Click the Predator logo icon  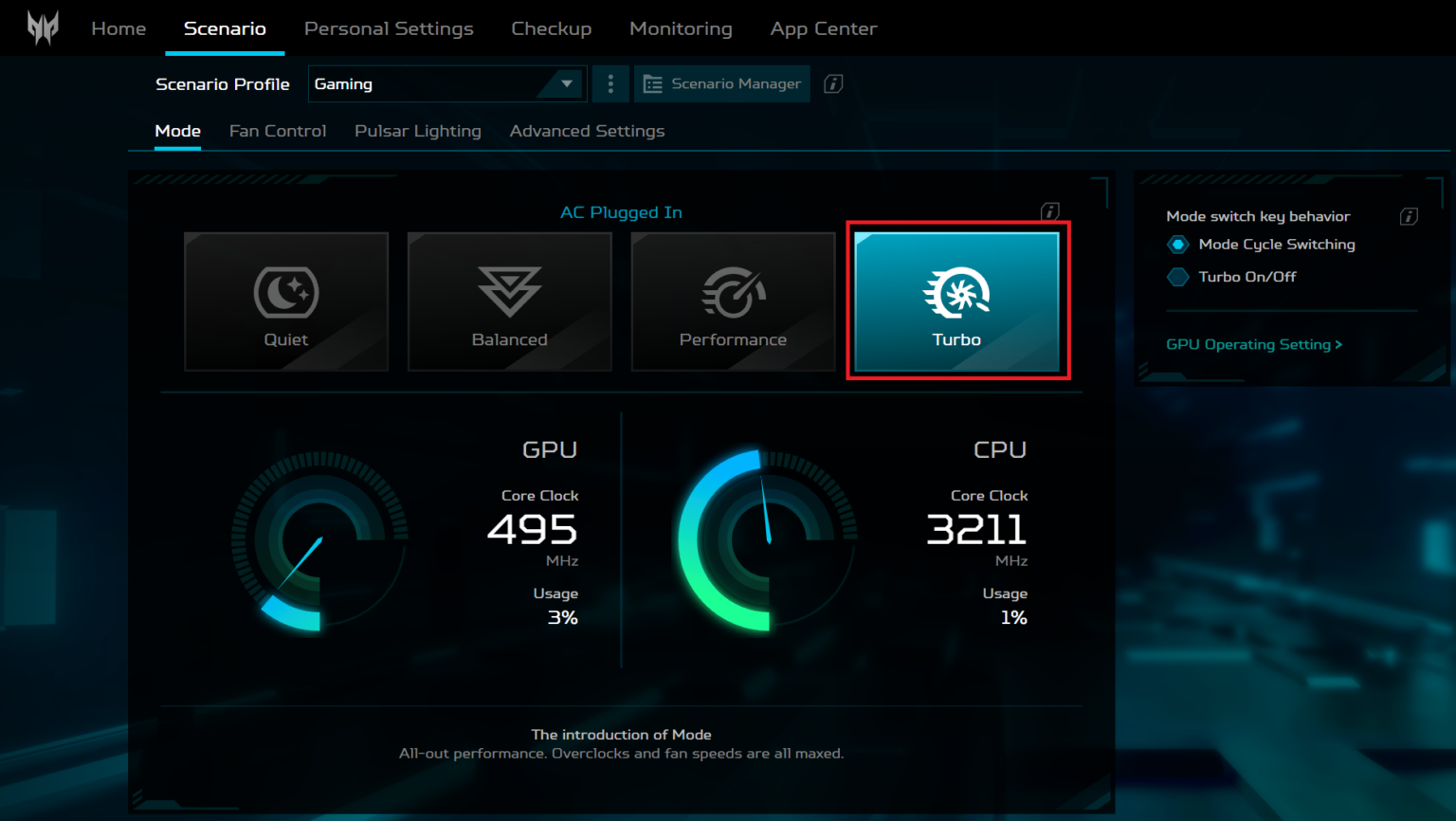pos(43,27)
